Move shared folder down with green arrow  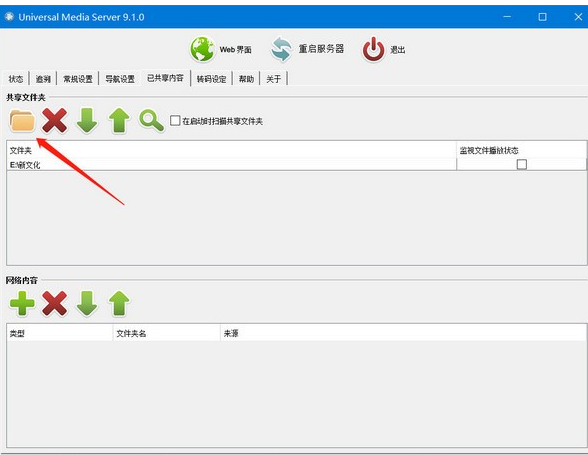coord(87,121)
